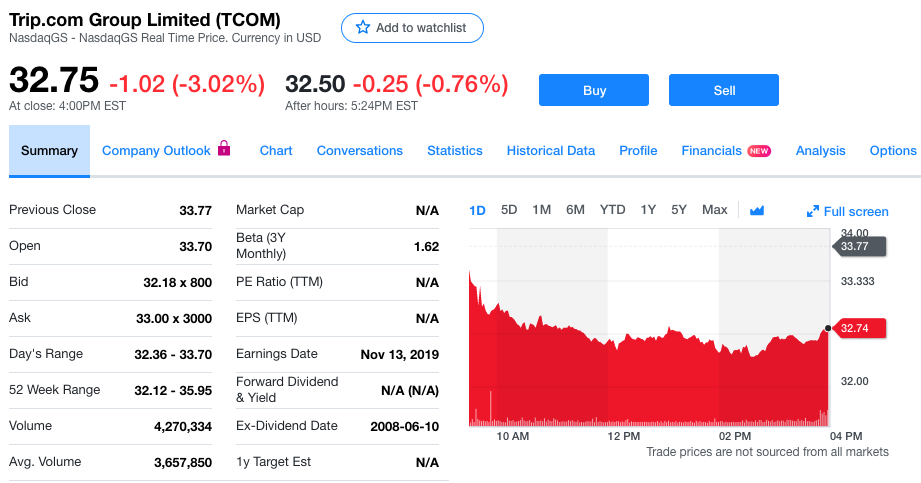Click the blue Sell button
The image size is (921, 483).
tap(724, 90)
